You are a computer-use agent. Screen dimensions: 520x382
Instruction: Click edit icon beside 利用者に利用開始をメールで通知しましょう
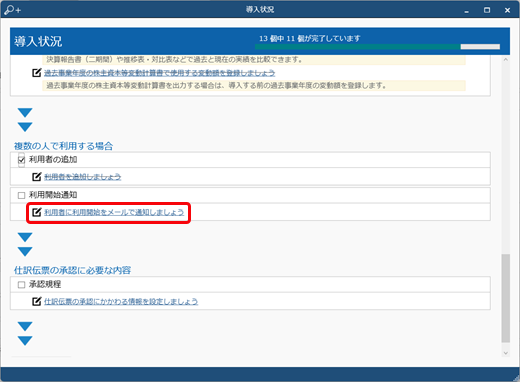pos(37,212)
